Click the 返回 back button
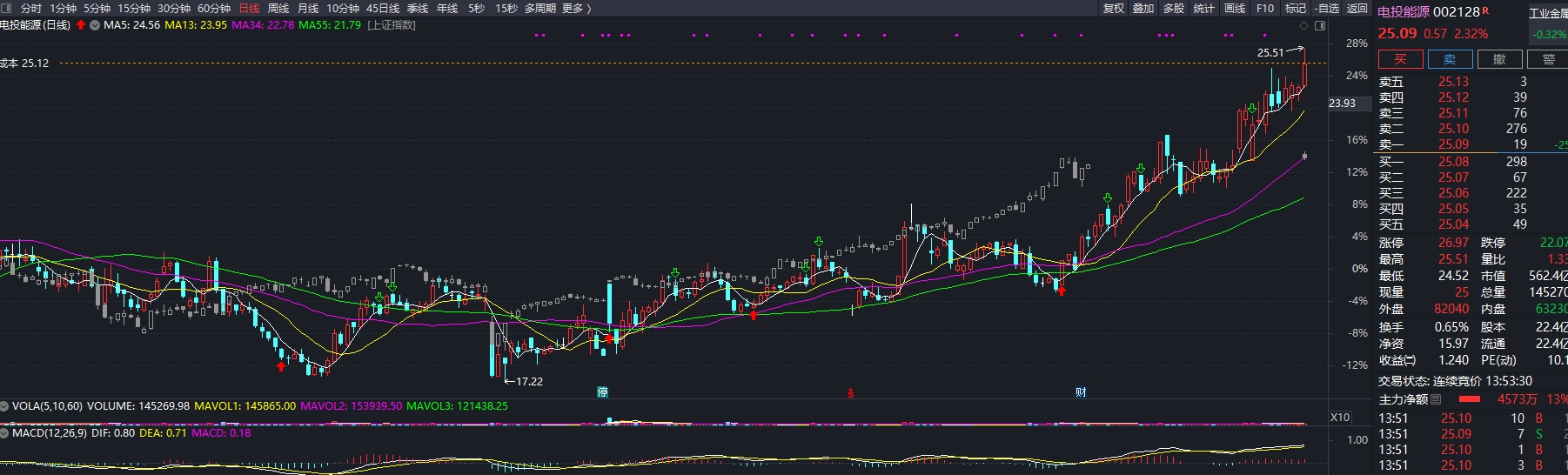1568x475 pixels. pos(1357,8)
